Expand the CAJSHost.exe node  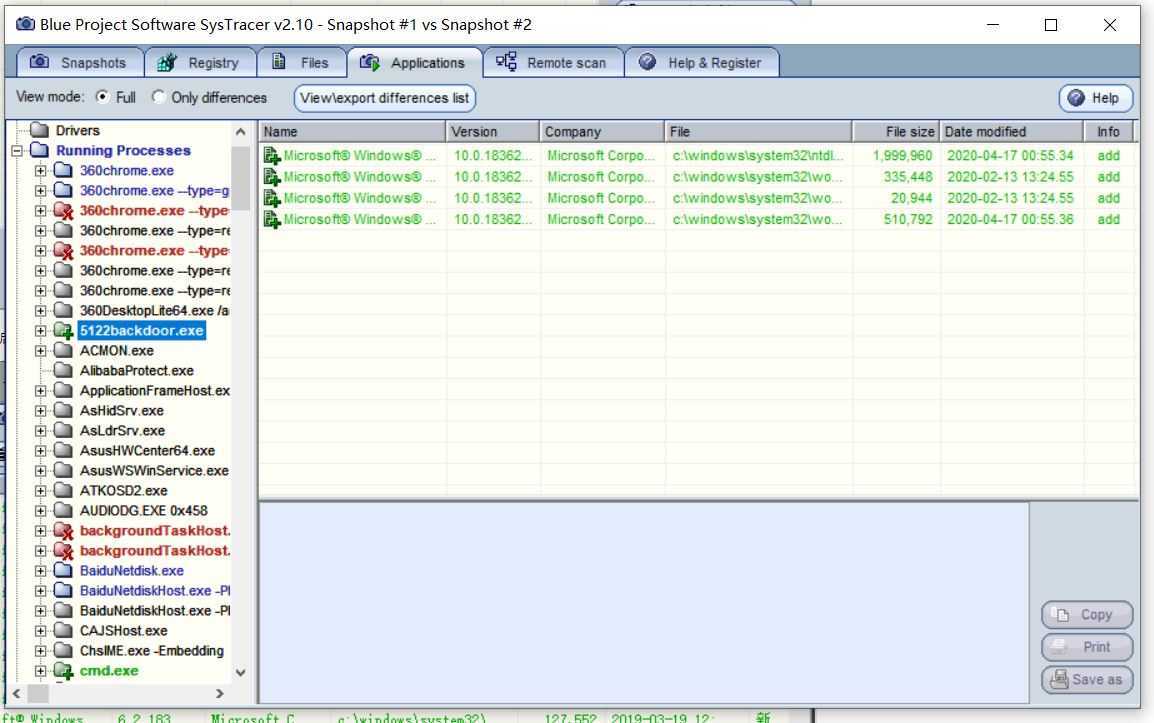coord(40,631)
